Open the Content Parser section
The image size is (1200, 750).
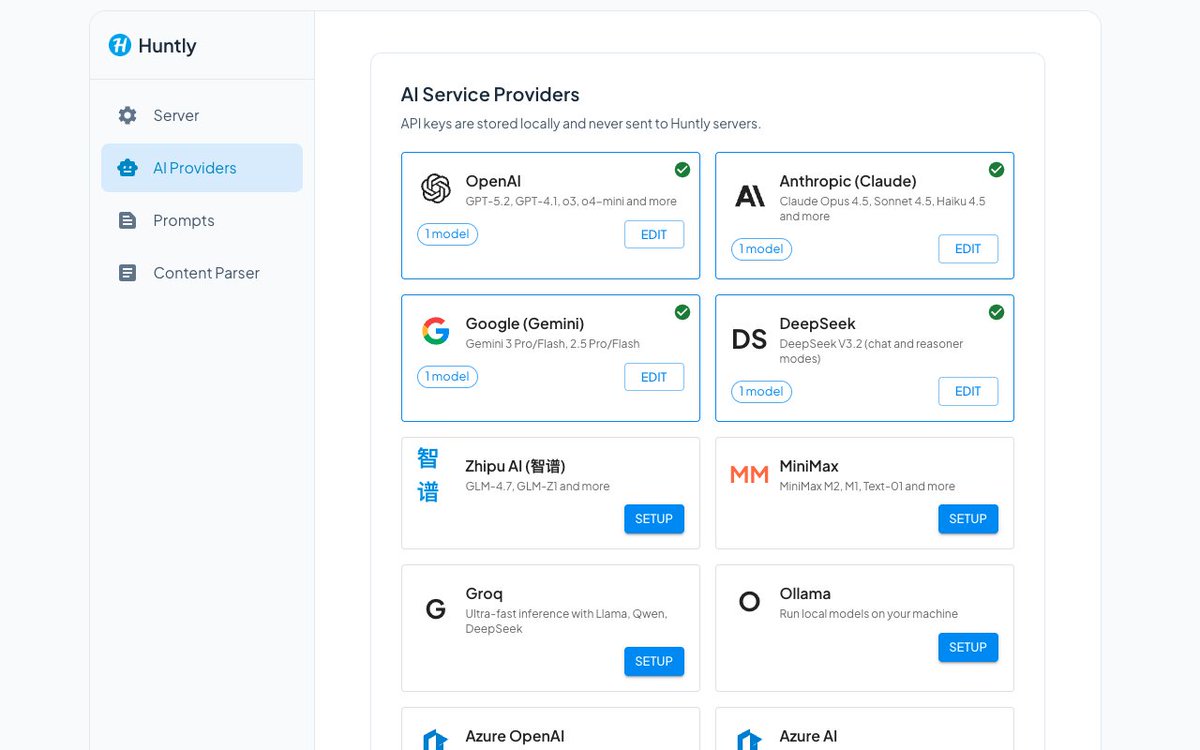(202, 273)
